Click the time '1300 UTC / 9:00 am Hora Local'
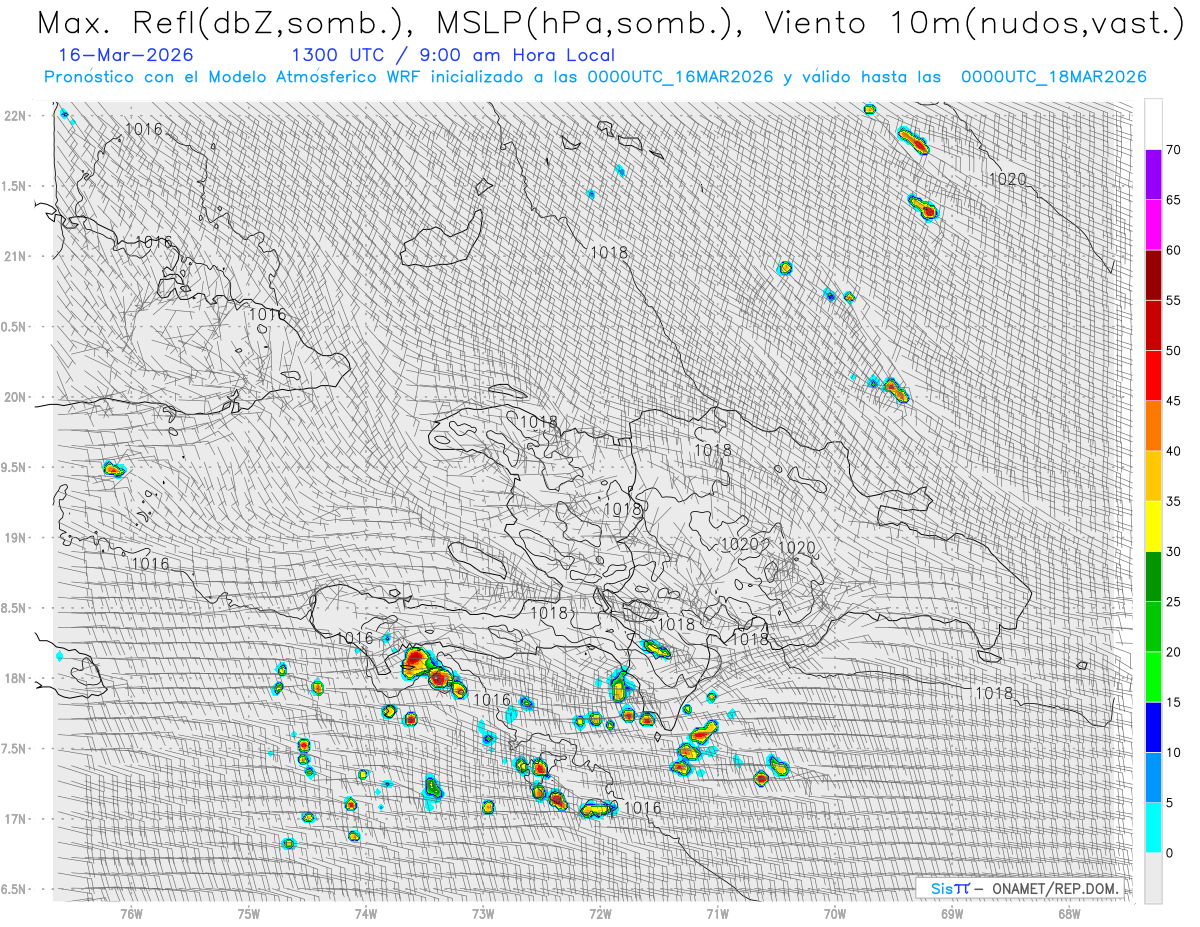1200x927 pixels. tap(453, 56)
